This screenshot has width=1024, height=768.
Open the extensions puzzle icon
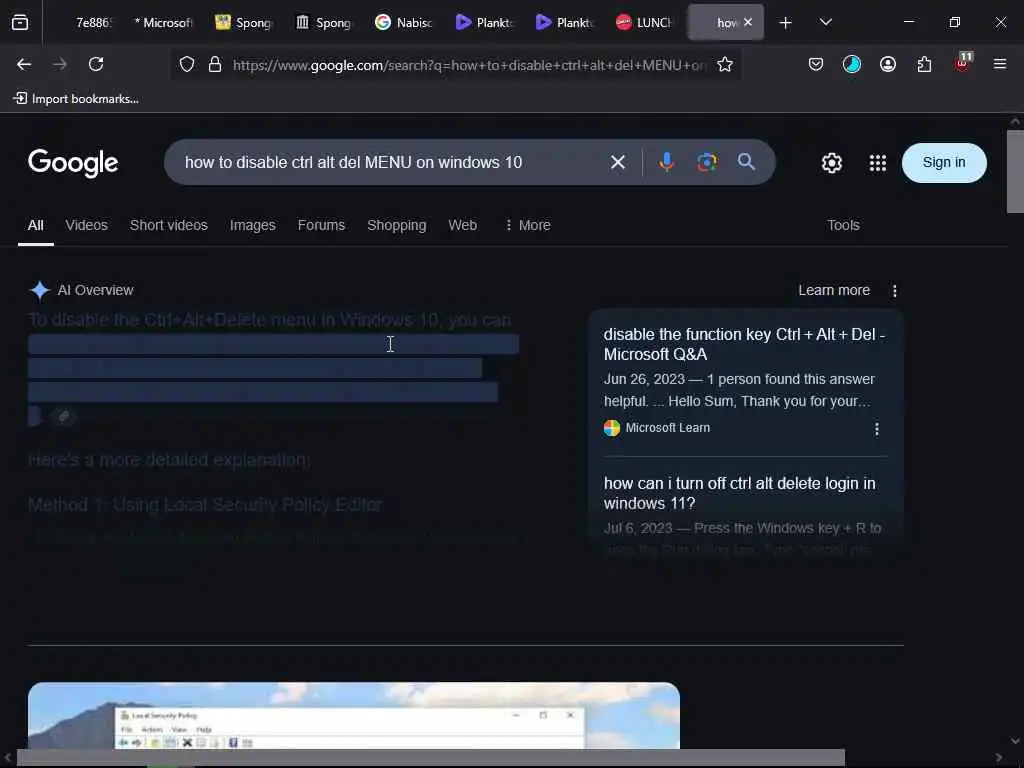coord(924,64)
